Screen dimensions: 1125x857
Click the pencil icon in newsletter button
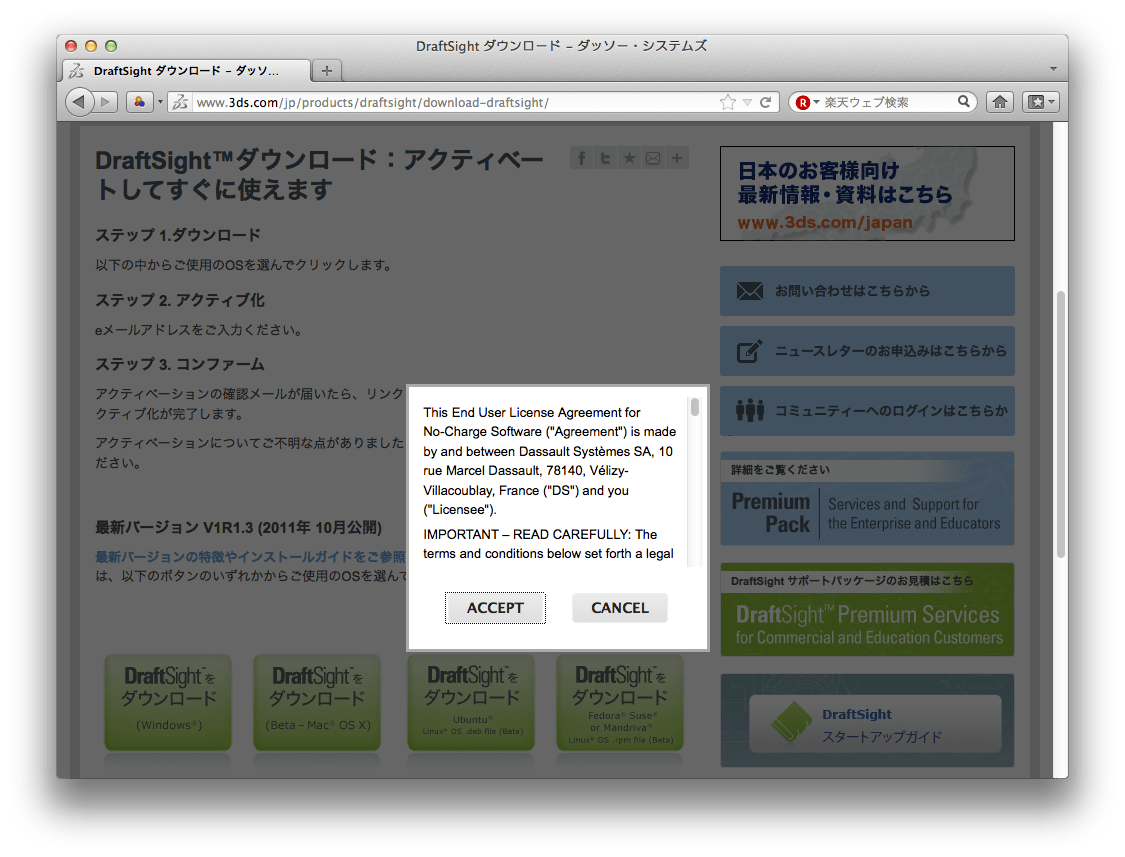click(749, 351)
